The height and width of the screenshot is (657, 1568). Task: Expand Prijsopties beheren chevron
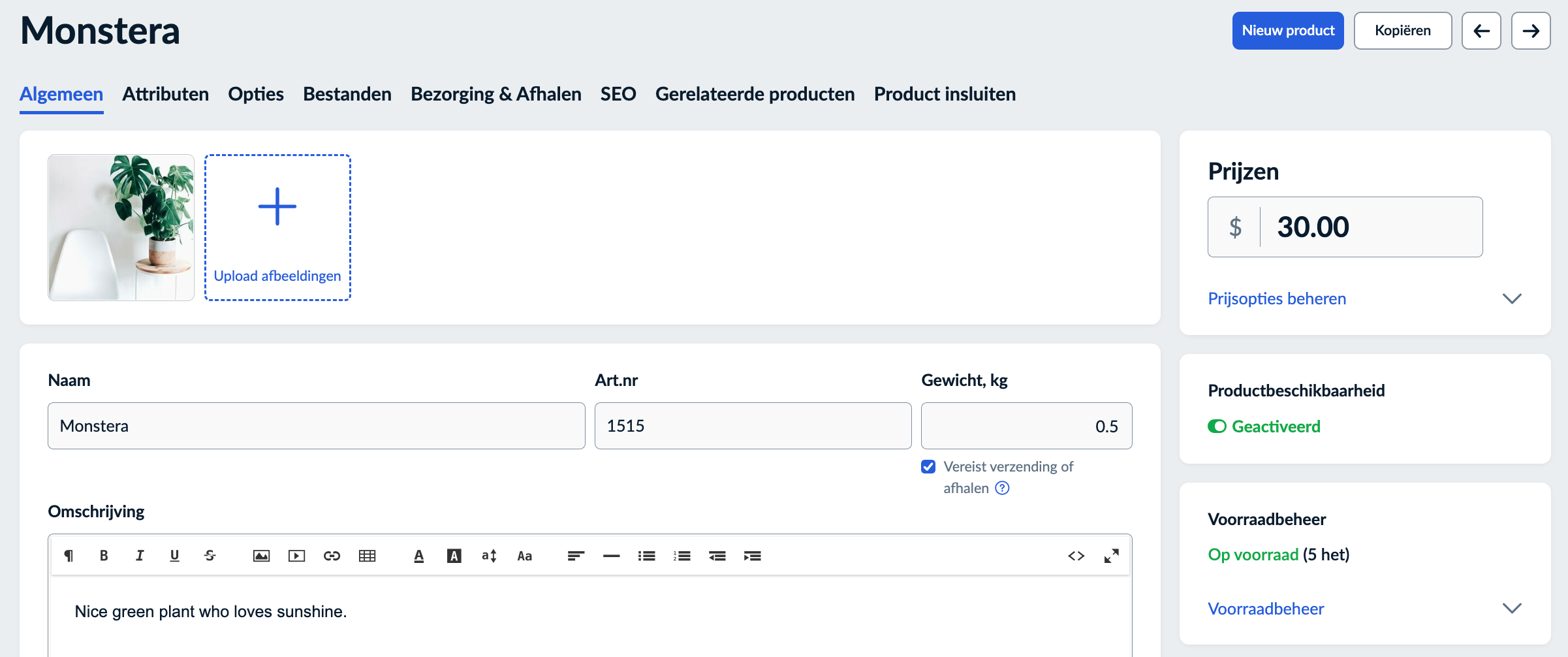pyautogui.click(x=1512, y=298)
